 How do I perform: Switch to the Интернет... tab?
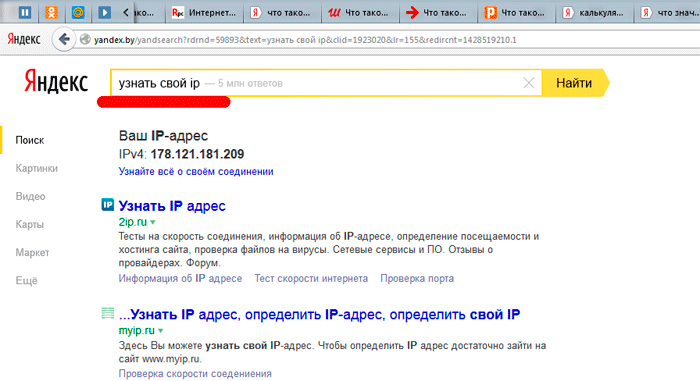point(204,13)
